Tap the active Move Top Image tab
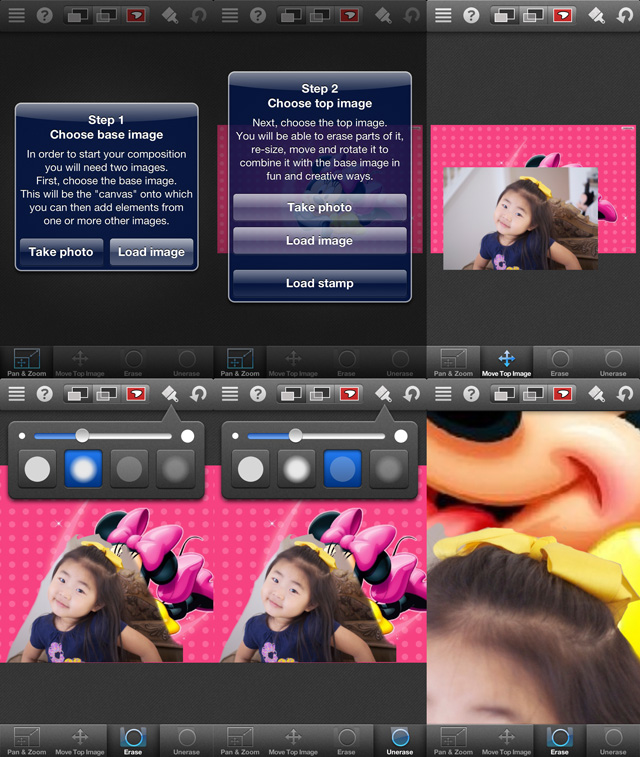The width and height of the screenshot is (640, 757). pos(506,363)
